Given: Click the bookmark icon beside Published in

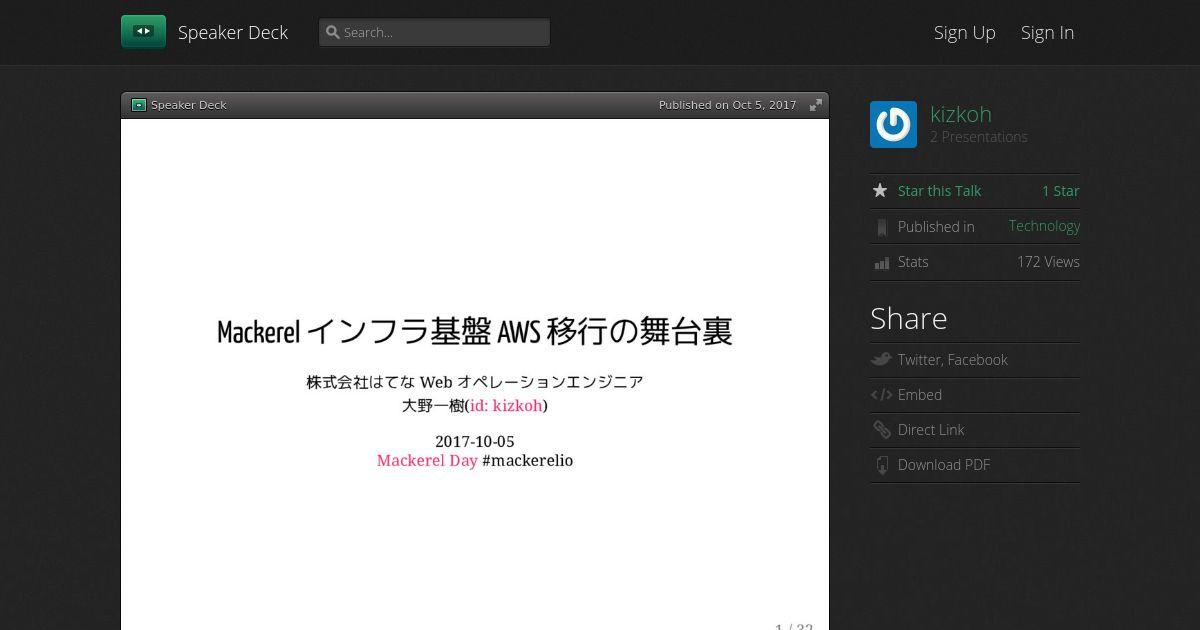Looking at the screenshot, I should click(x=881, y=227).
